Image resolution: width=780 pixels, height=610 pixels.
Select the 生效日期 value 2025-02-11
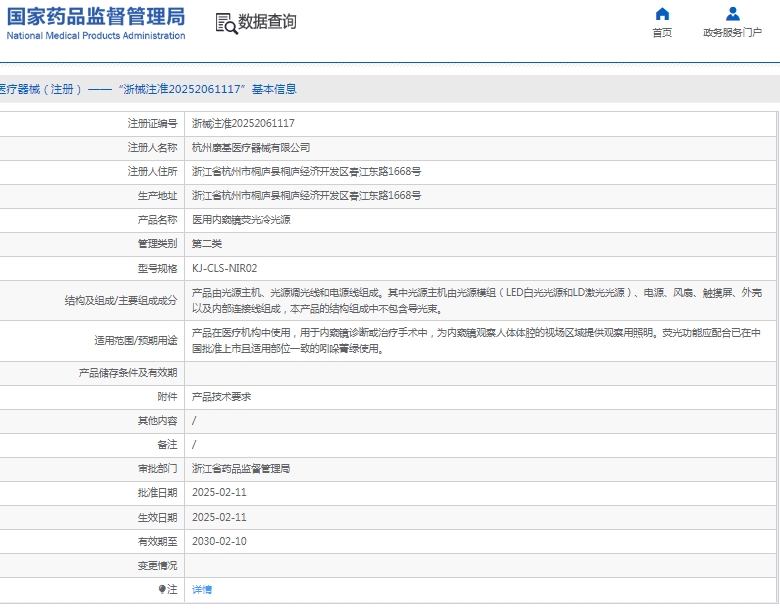219,517
